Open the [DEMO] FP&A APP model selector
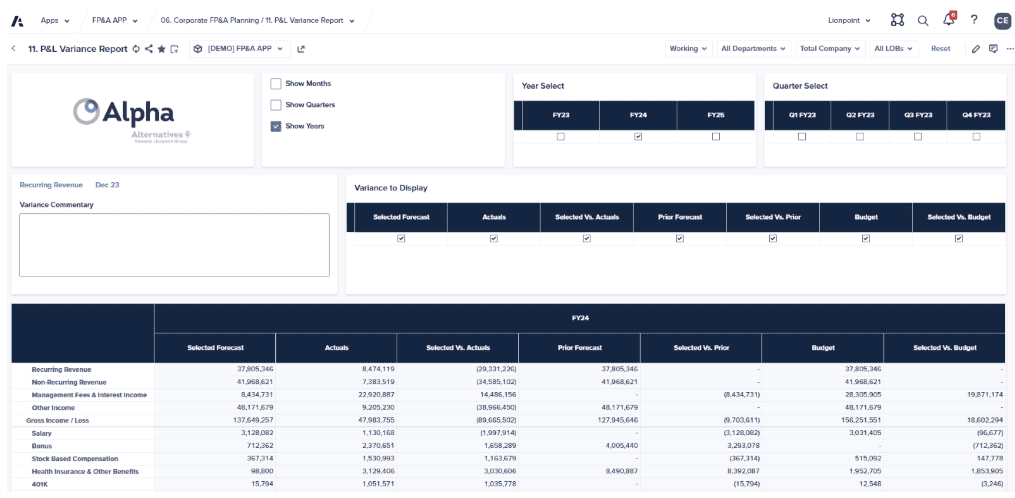The image size is (1015, 498). [240, 49]
